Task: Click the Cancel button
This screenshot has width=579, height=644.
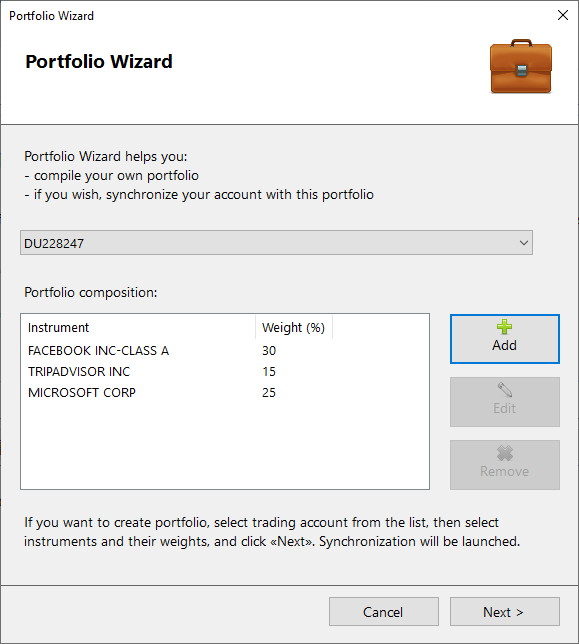Action: [384, 612]
